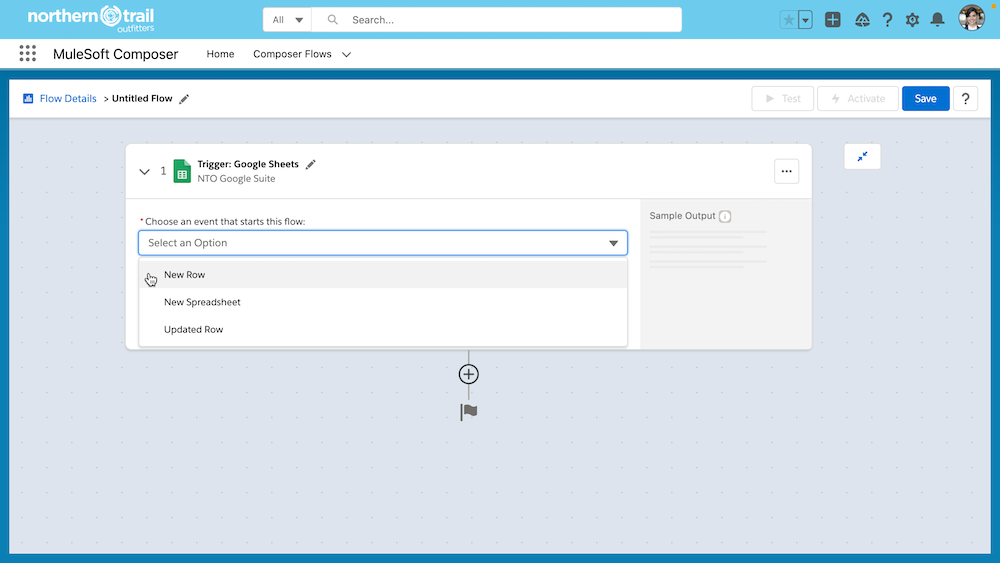The width and height of the screenshot is (1000, 563).
Task: Click the Activate button
Action: [x=858, y=98]
